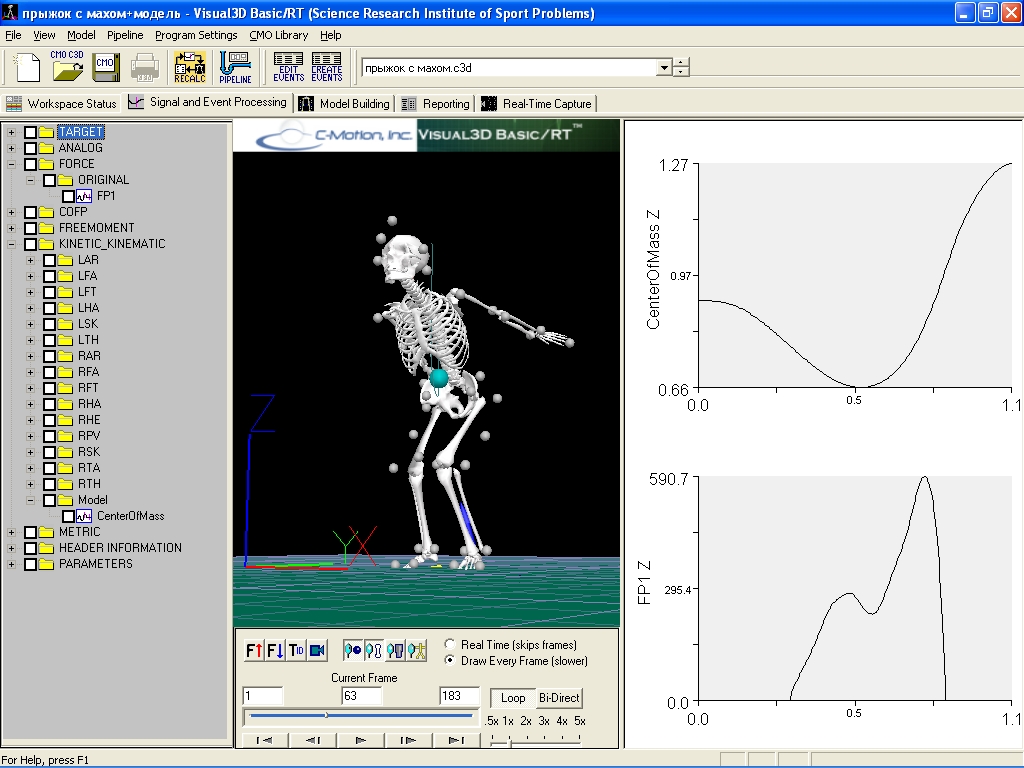1024x768 pixels.
Task: Click the Current Frame field showing 63
Action: click(362, 696)
